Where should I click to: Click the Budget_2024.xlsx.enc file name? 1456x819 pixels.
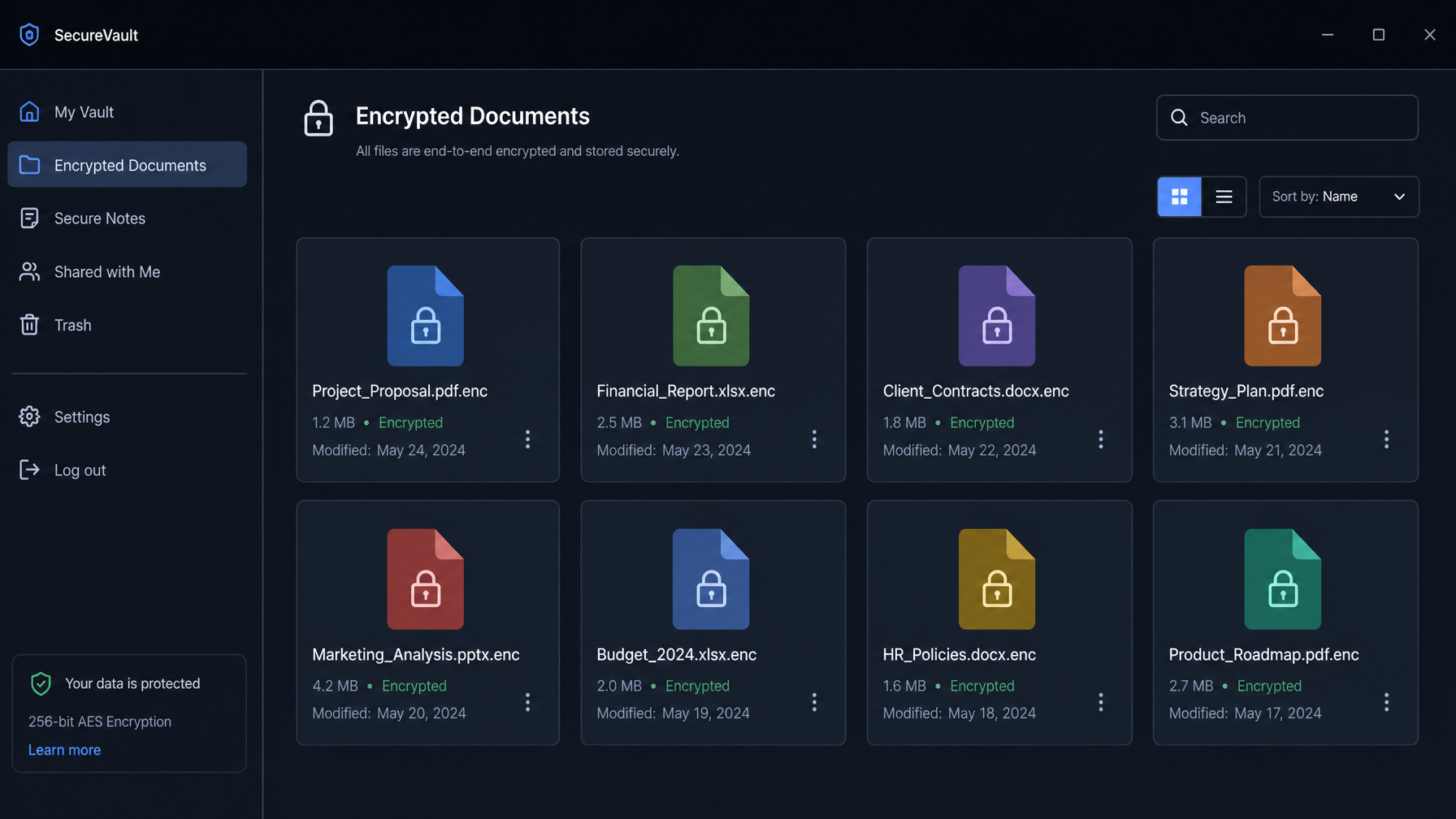[x=677, y=655]
